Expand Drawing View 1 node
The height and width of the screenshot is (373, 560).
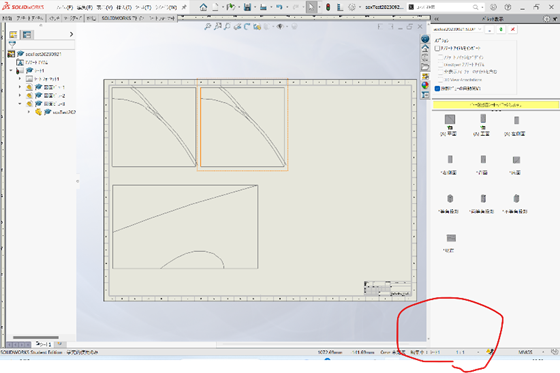20,87
